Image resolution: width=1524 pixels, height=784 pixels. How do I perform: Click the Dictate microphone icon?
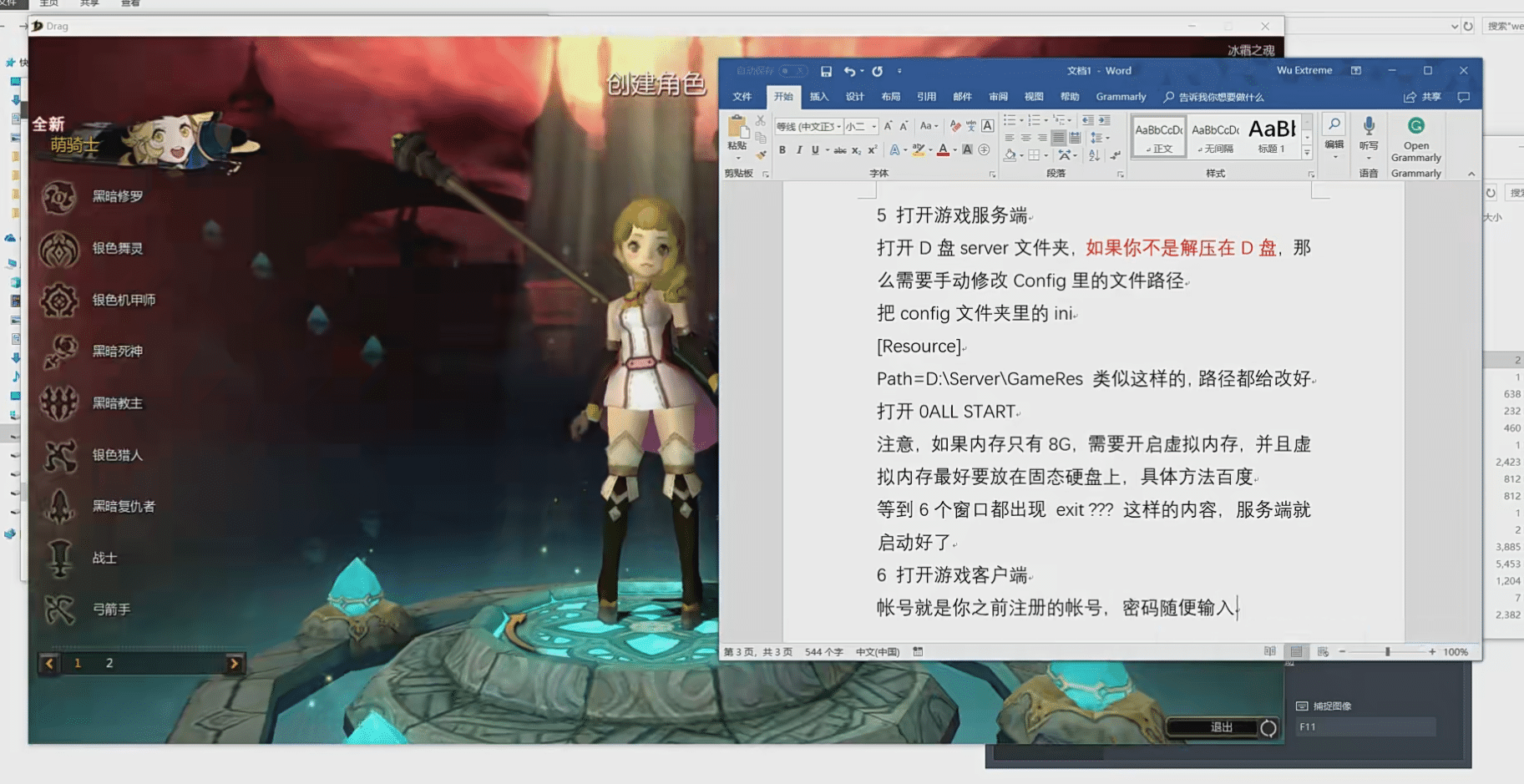[x=1369, y=134]
